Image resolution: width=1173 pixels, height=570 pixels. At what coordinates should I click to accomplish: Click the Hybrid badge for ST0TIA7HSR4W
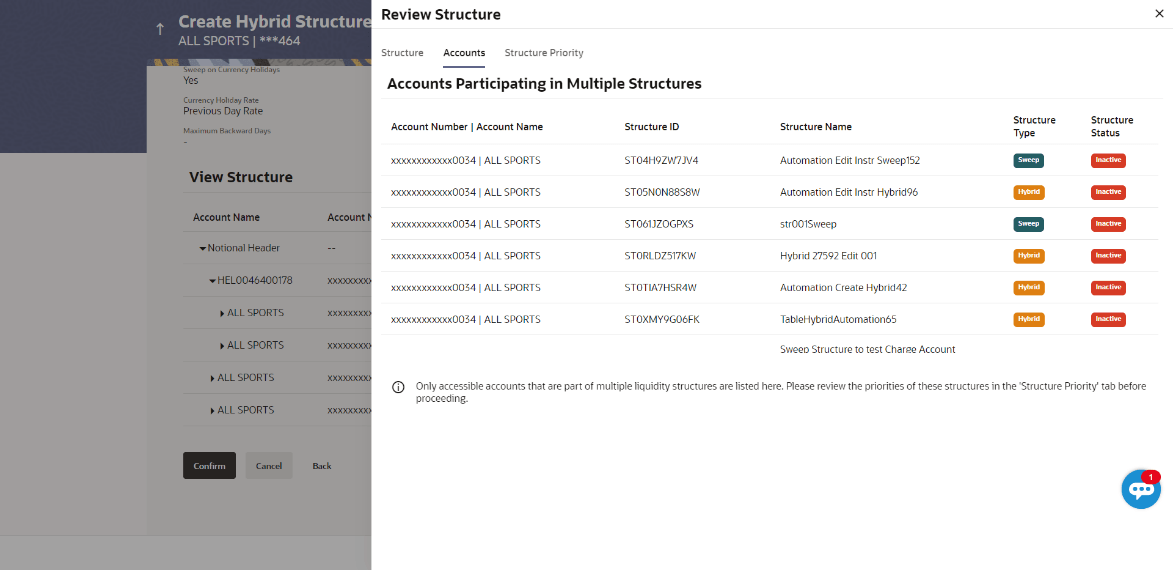pos(1028,288)
